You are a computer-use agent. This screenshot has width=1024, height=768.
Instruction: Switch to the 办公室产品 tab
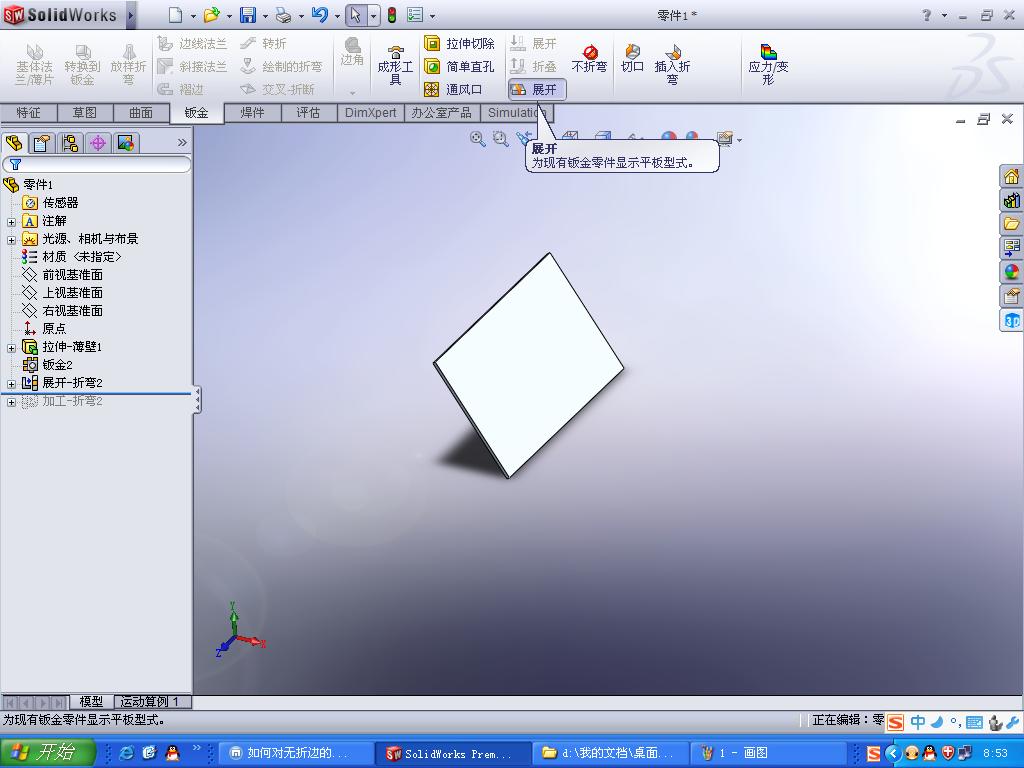tap(442, 113)
